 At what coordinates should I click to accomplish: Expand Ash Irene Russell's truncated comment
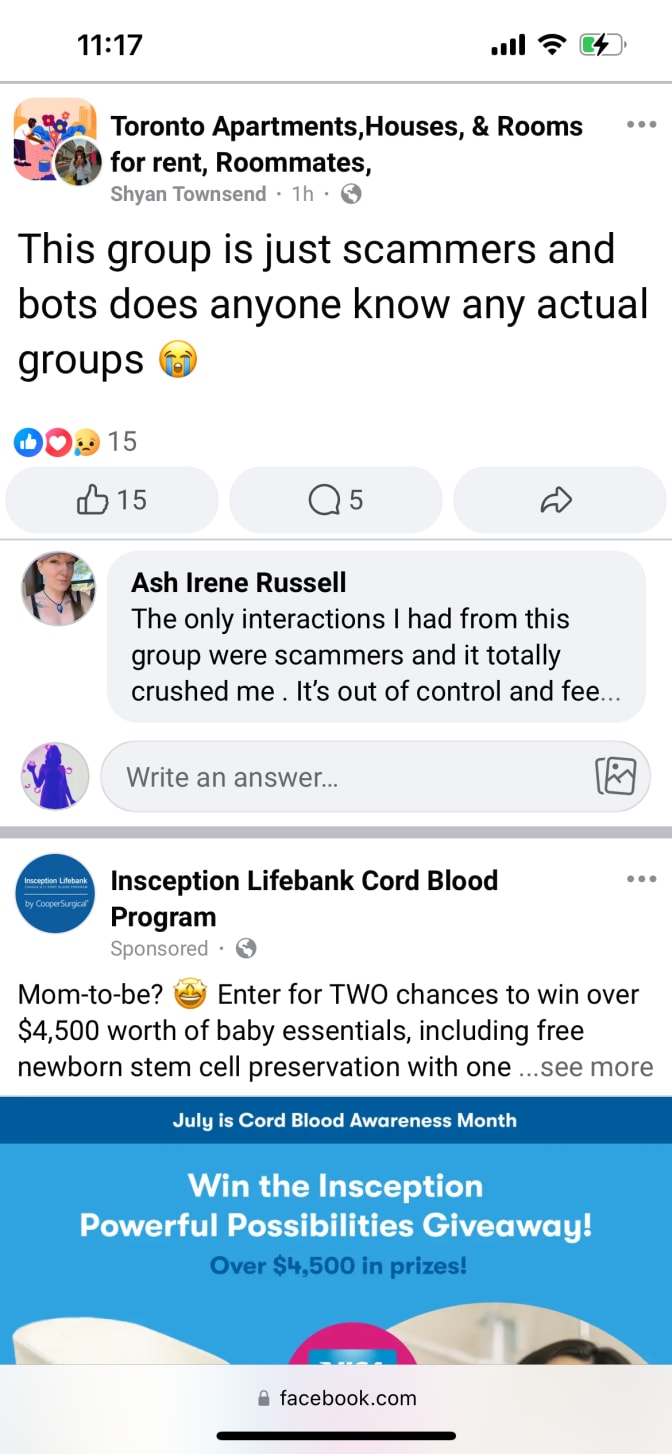605,691
